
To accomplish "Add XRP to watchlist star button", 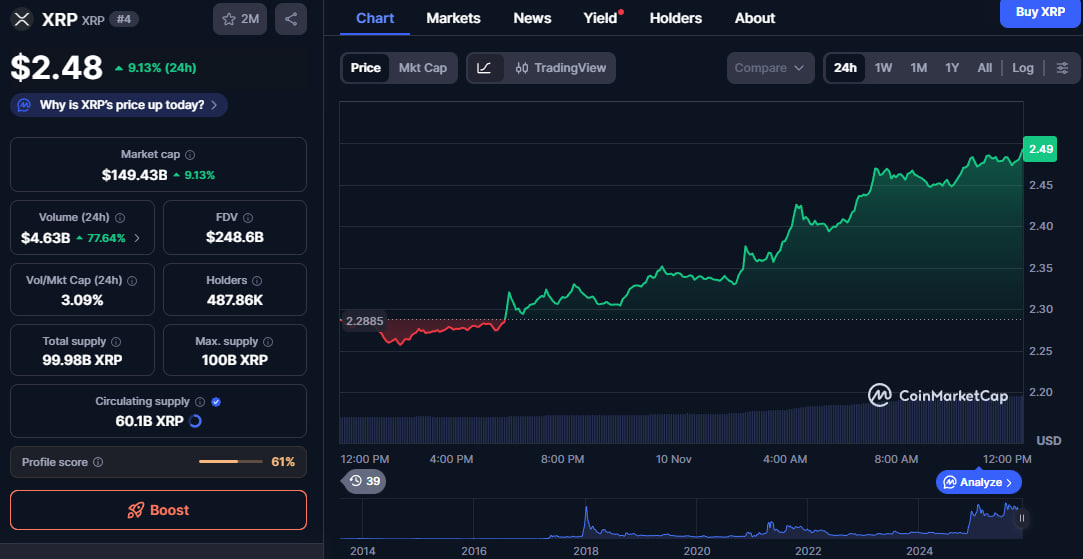I will pos(240,19).
